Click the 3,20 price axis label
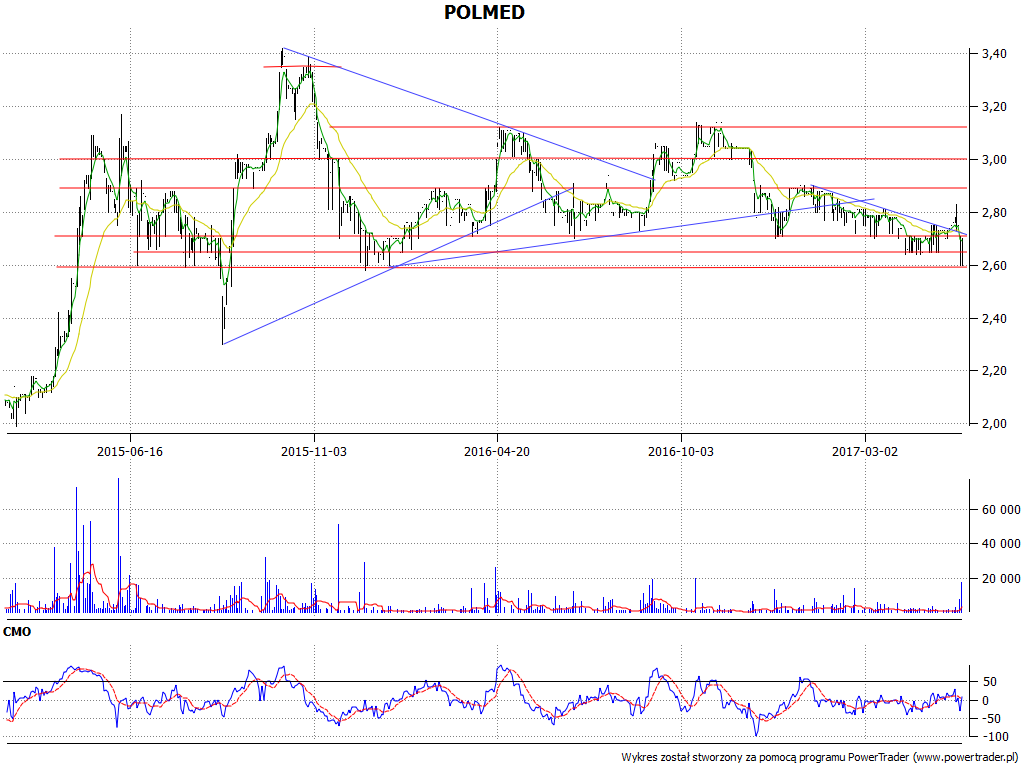The height and width of the screenshot is (768, 1024). pos(994,106)
